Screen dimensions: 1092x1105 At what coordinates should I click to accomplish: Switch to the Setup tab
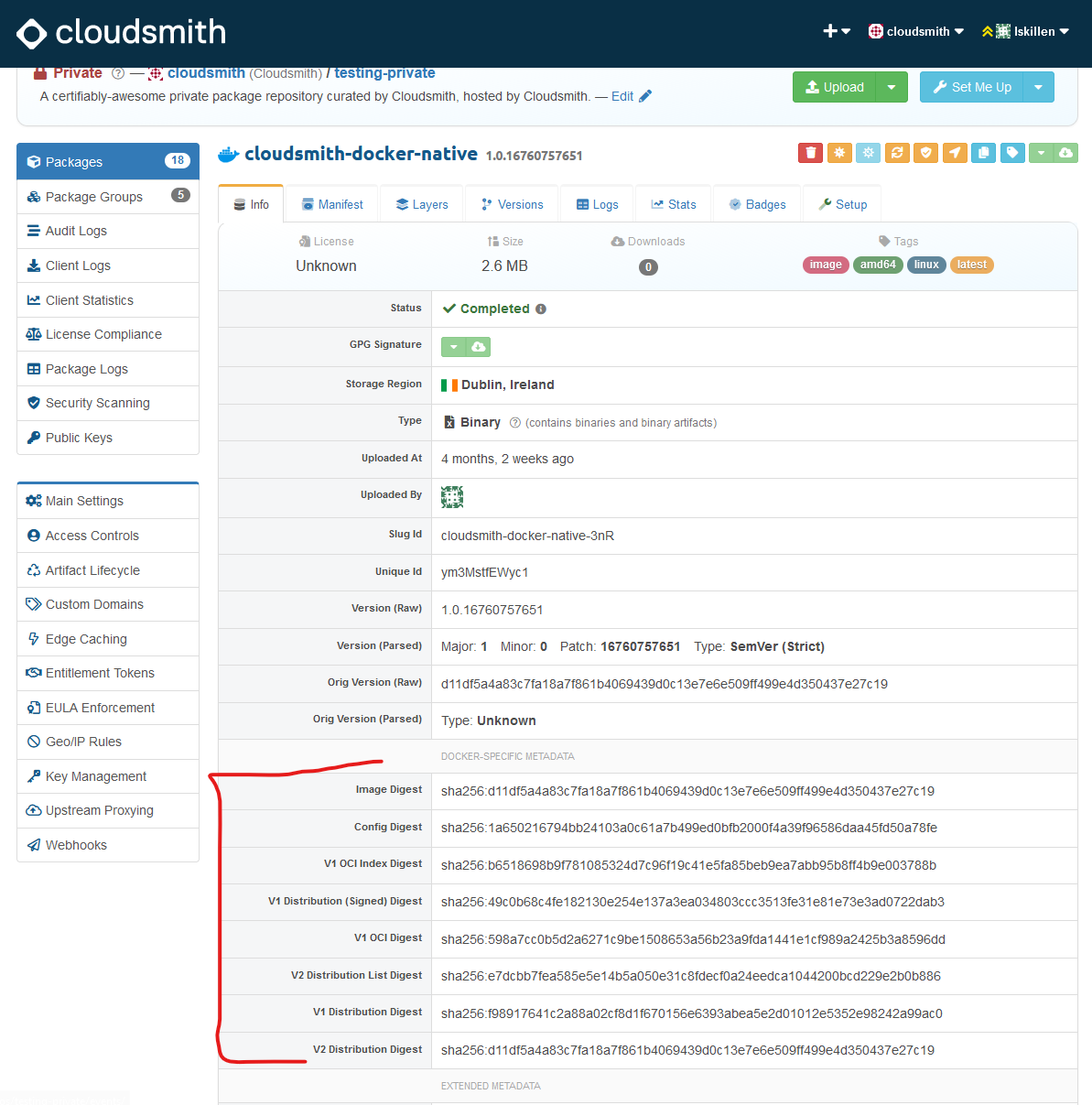pyautogui.click(x=843, y=204)
